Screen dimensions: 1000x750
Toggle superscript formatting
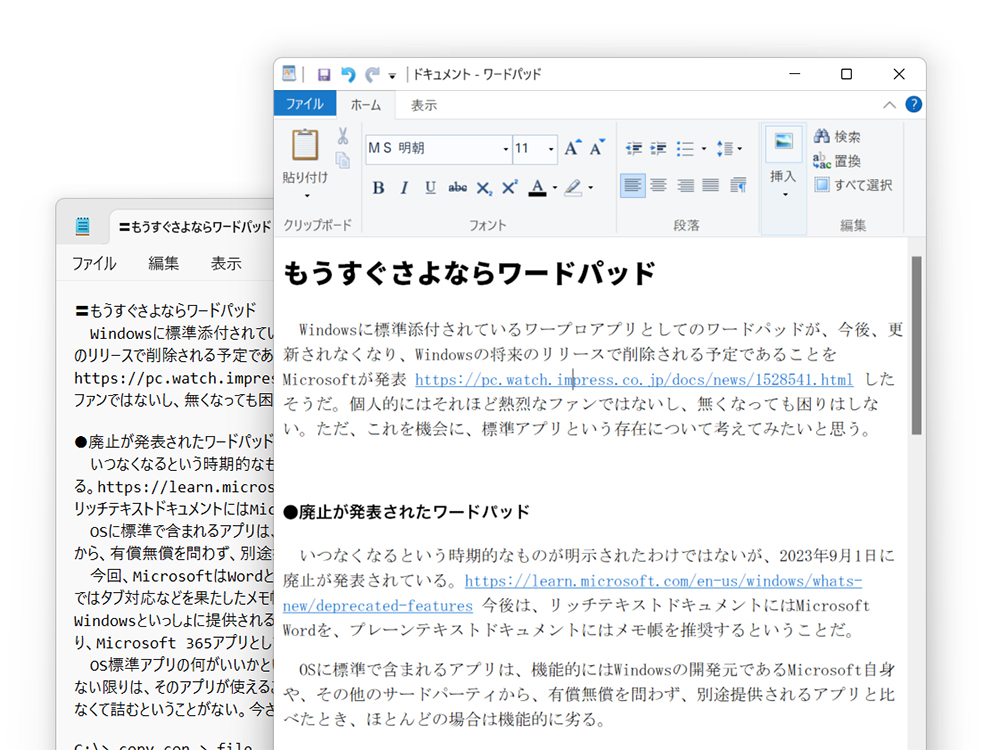[x=510, y=188]
